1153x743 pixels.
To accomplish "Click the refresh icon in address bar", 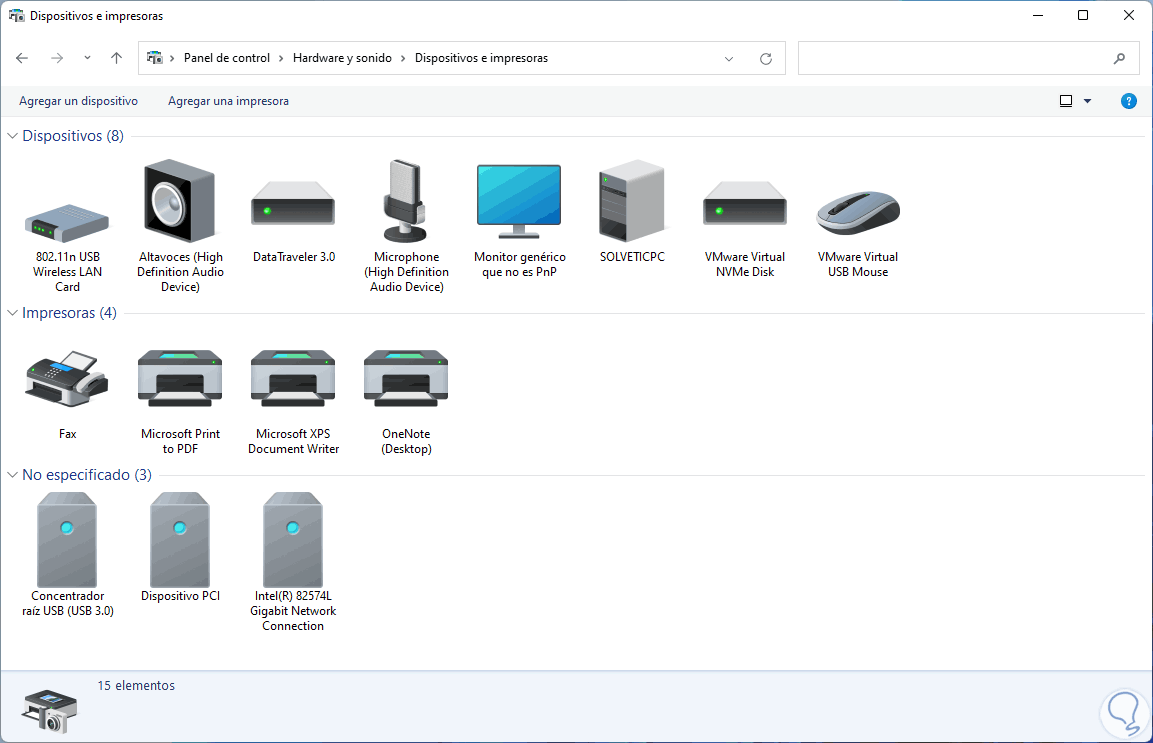I will pyautogui.click(x=765, y=59).
